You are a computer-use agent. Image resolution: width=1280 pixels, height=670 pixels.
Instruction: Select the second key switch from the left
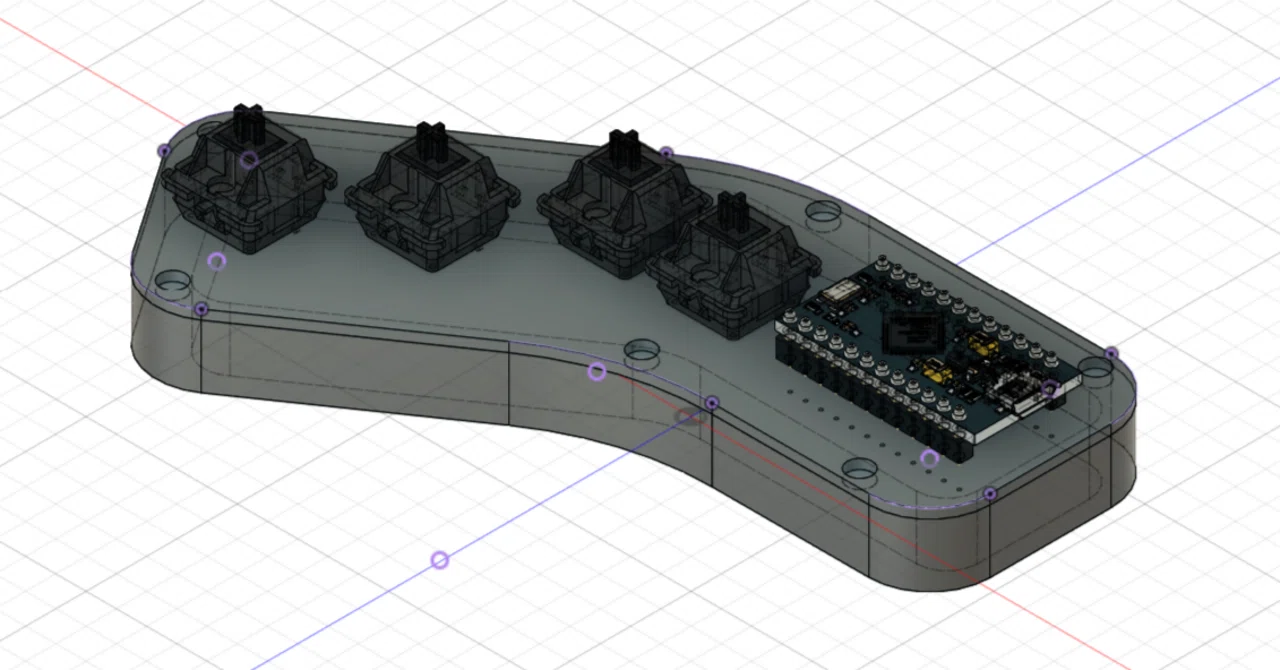pyautogui.click(x=433, y=197)
